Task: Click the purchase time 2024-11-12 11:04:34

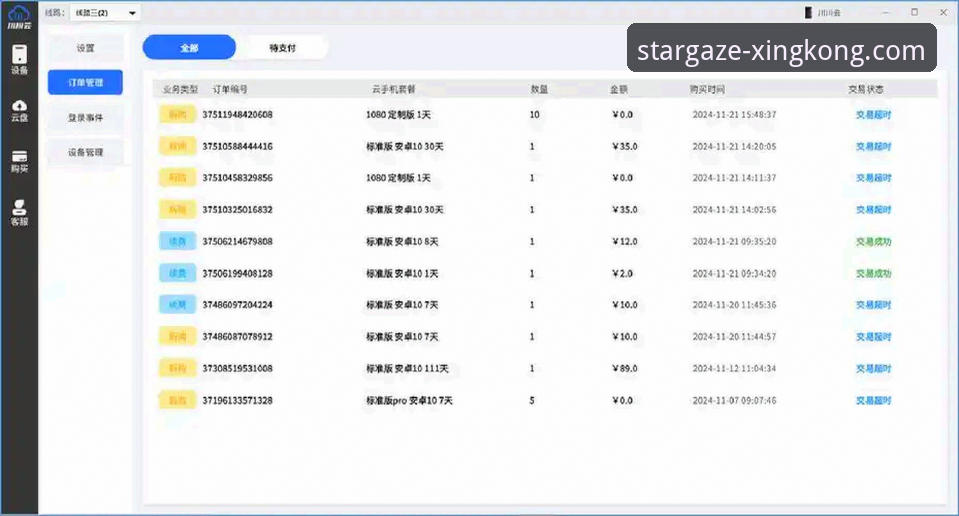Action: point(734,368)
